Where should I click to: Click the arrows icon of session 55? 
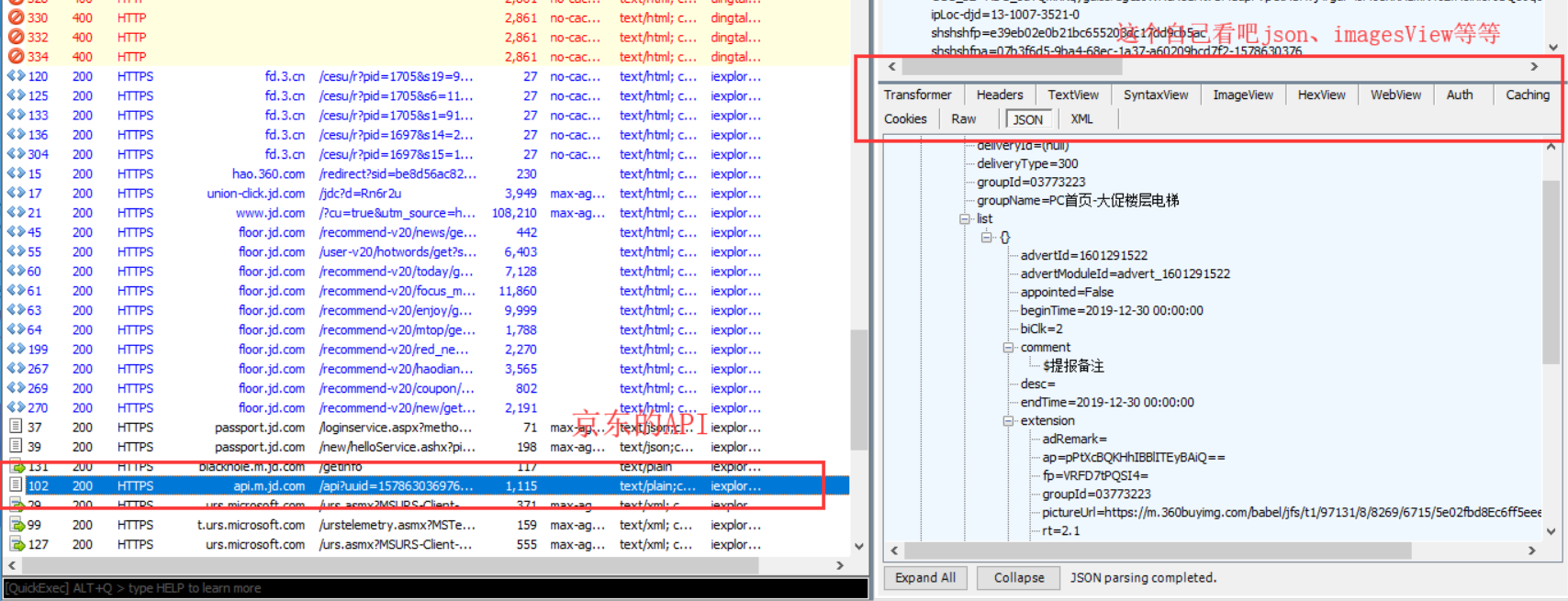point(16,251)
